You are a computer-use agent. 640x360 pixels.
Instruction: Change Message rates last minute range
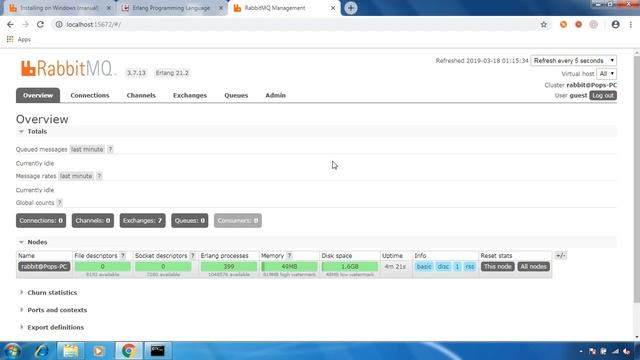coord(76,176)
